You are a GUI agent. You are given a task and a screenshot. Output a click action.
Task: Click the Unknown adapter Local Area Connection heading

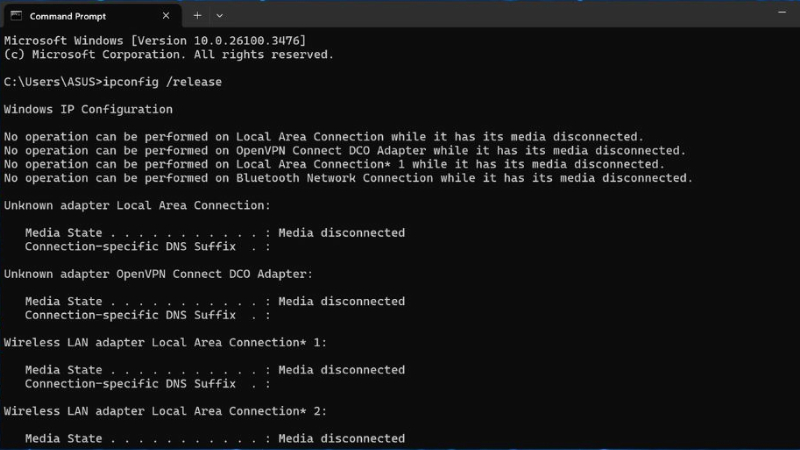(137, 206)
